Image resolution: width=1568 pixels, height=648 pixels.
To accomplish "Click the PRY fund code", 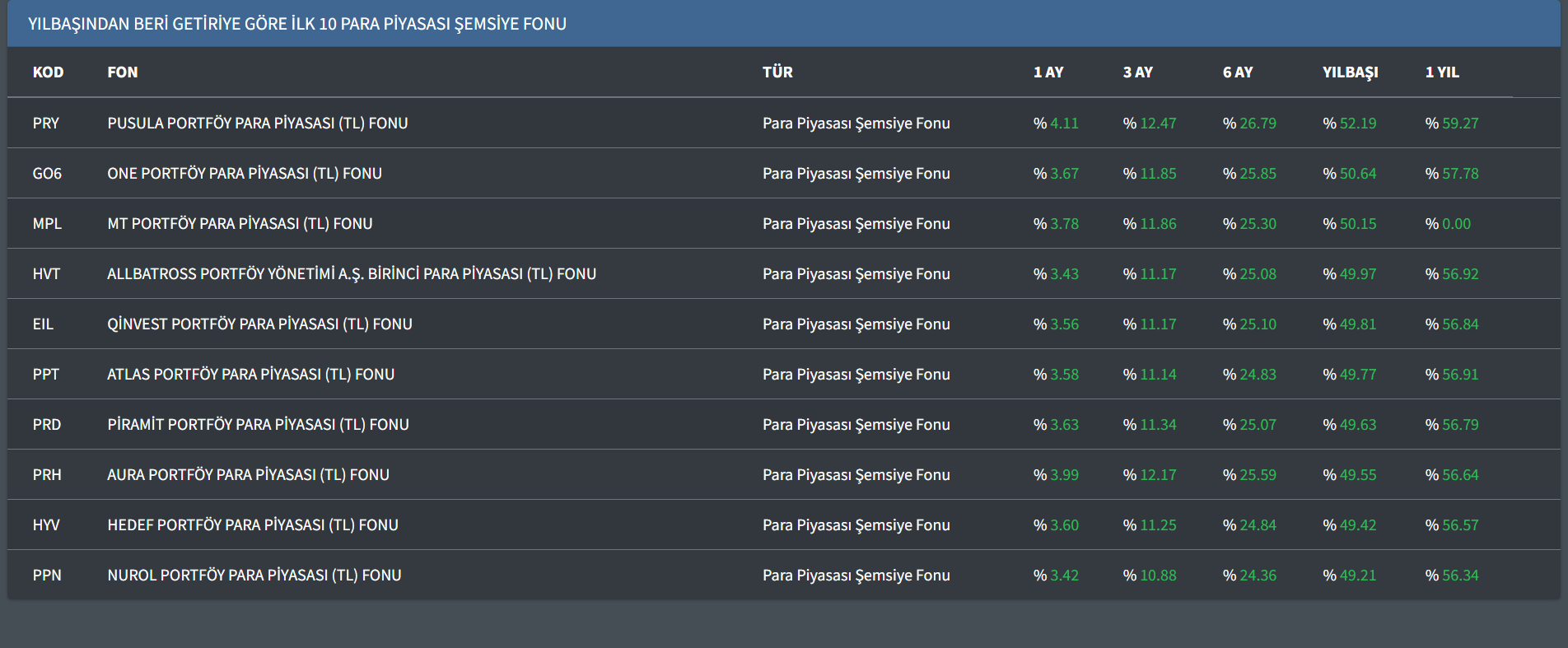I will coord(46,124).
